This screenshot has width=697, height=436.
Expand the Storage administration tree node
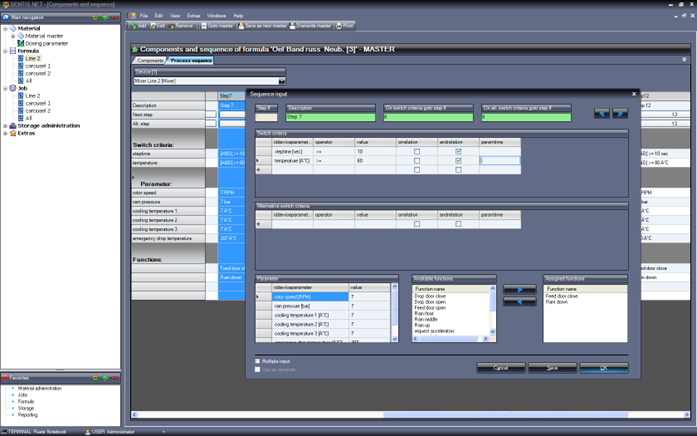tap(5, 126)
